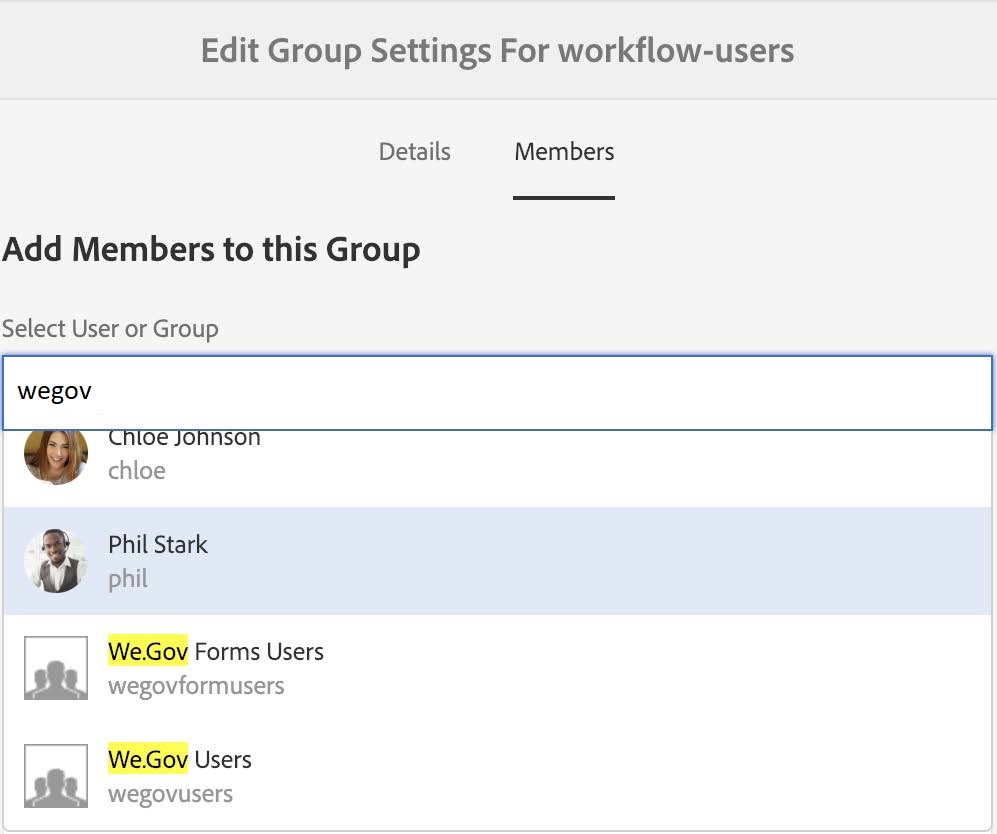Click the "chloe" username text
The image size is (997, 834).
tap(137, 471)
